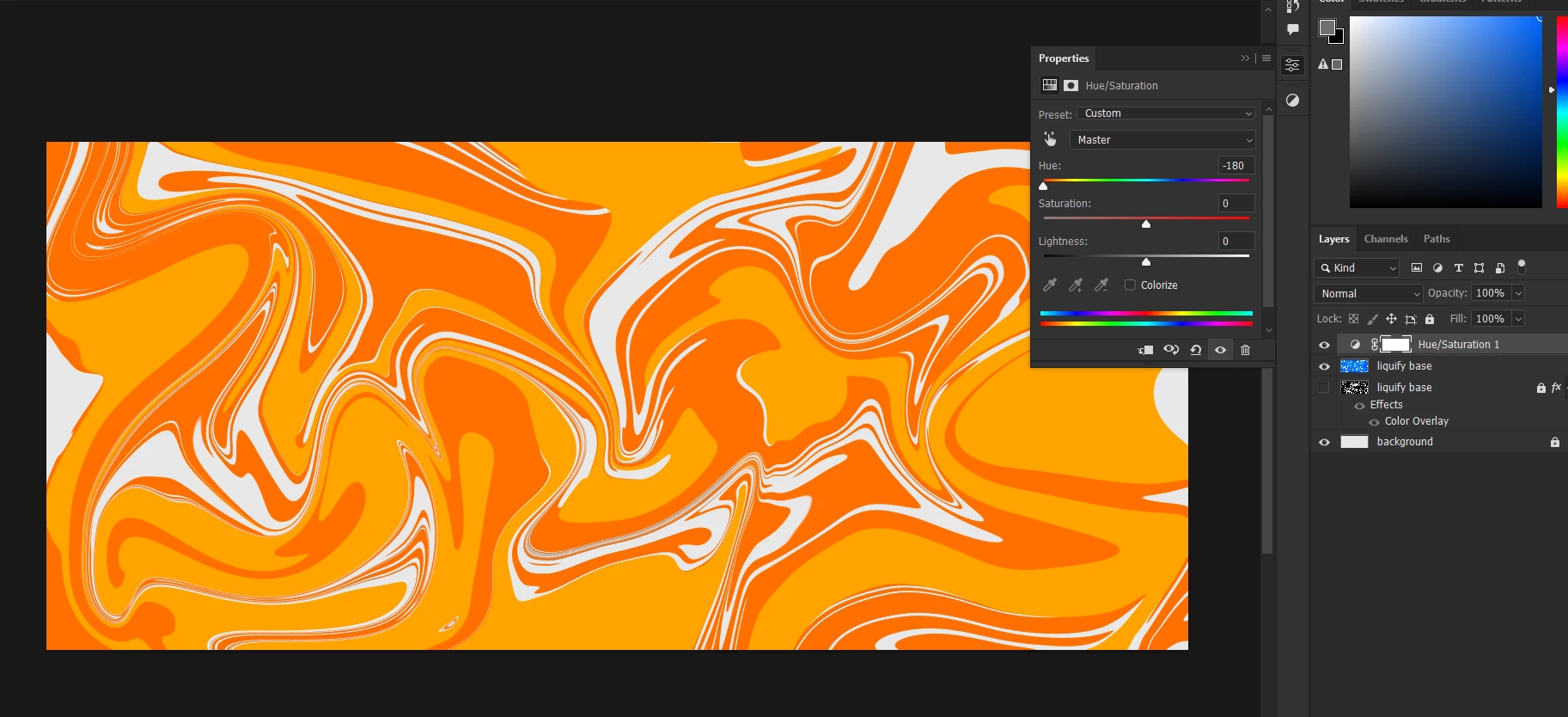Open the Properties panel icon in the dock
The width and height of the screenshot is (1568, 717).
click(1292, 65)
